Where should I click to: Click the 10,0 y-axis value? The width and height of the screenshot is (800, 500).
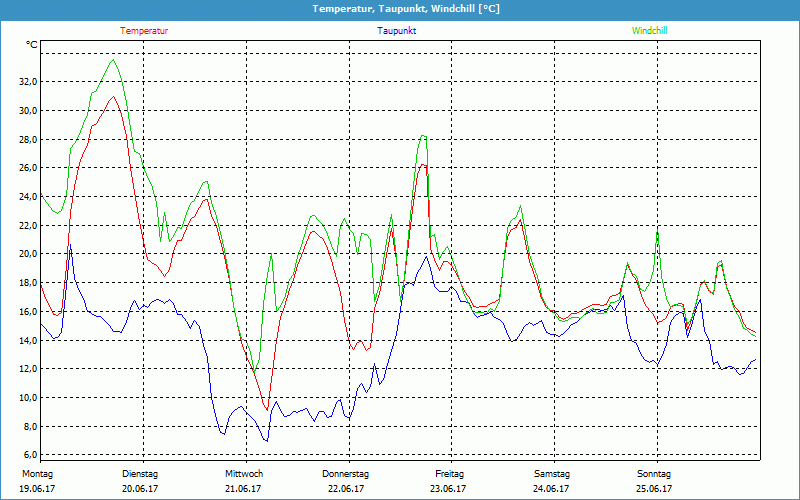pyautogui.click(x=27, y=397)
